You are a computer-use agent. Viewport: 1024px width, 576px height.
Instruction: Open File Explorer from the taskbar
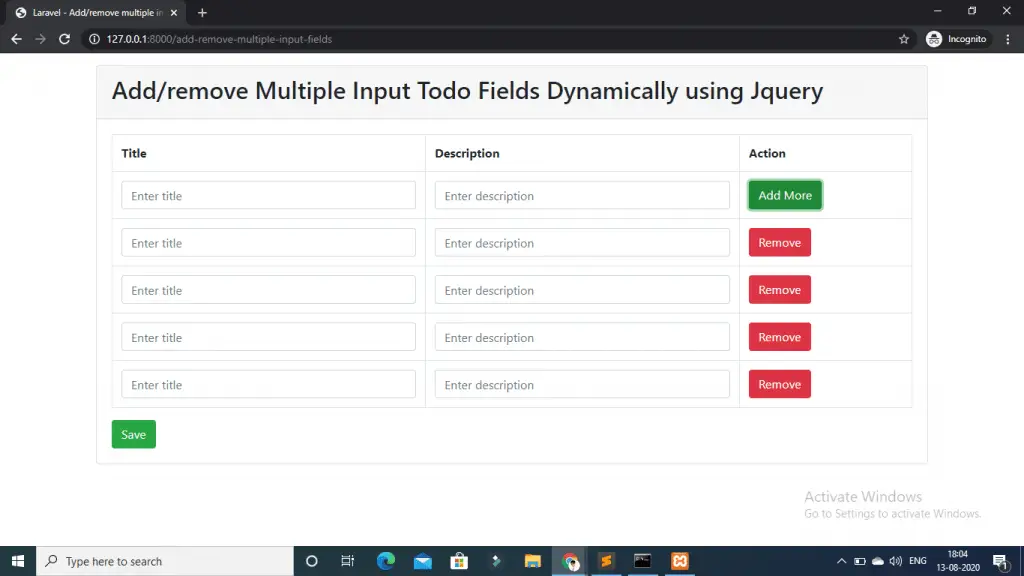pos(534,561)
